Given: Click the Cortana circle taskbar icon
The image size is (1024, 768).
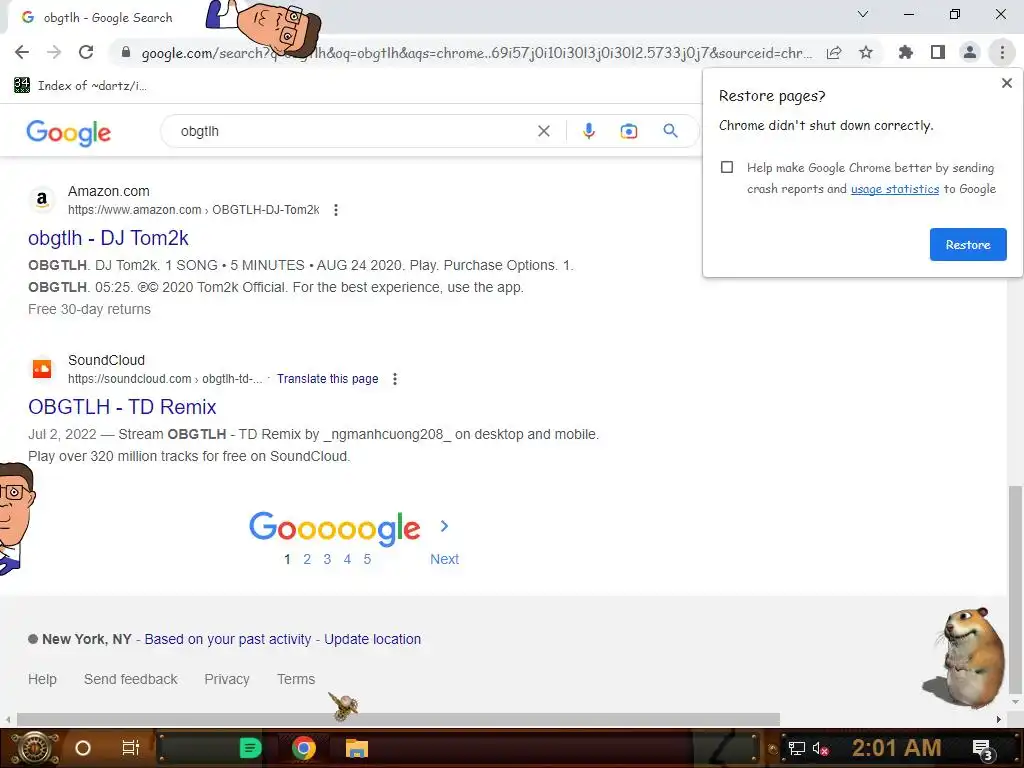Looking at the screenshot, I should pyautogui.click(x=82, y=748).
